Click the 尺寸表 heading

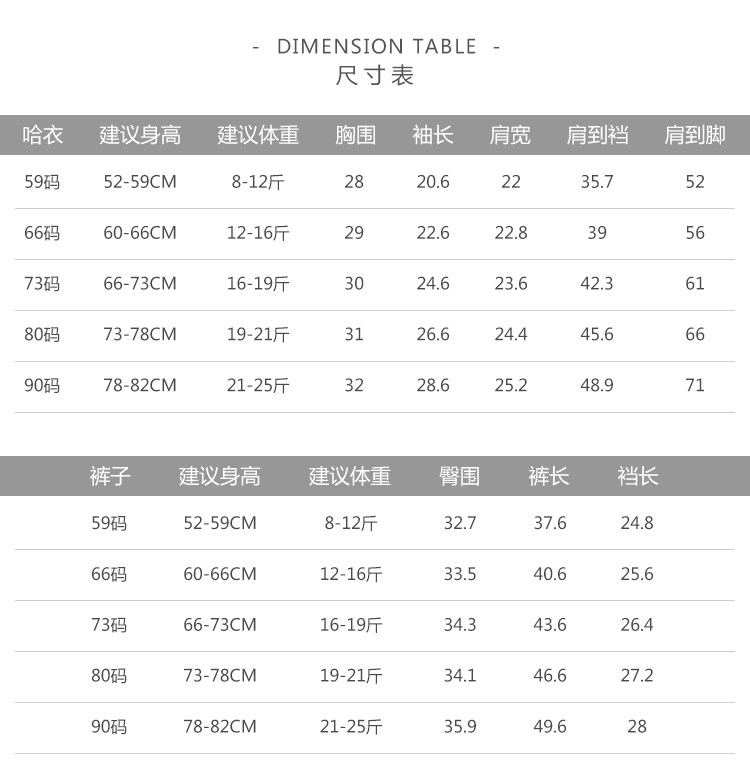point(375,76)
